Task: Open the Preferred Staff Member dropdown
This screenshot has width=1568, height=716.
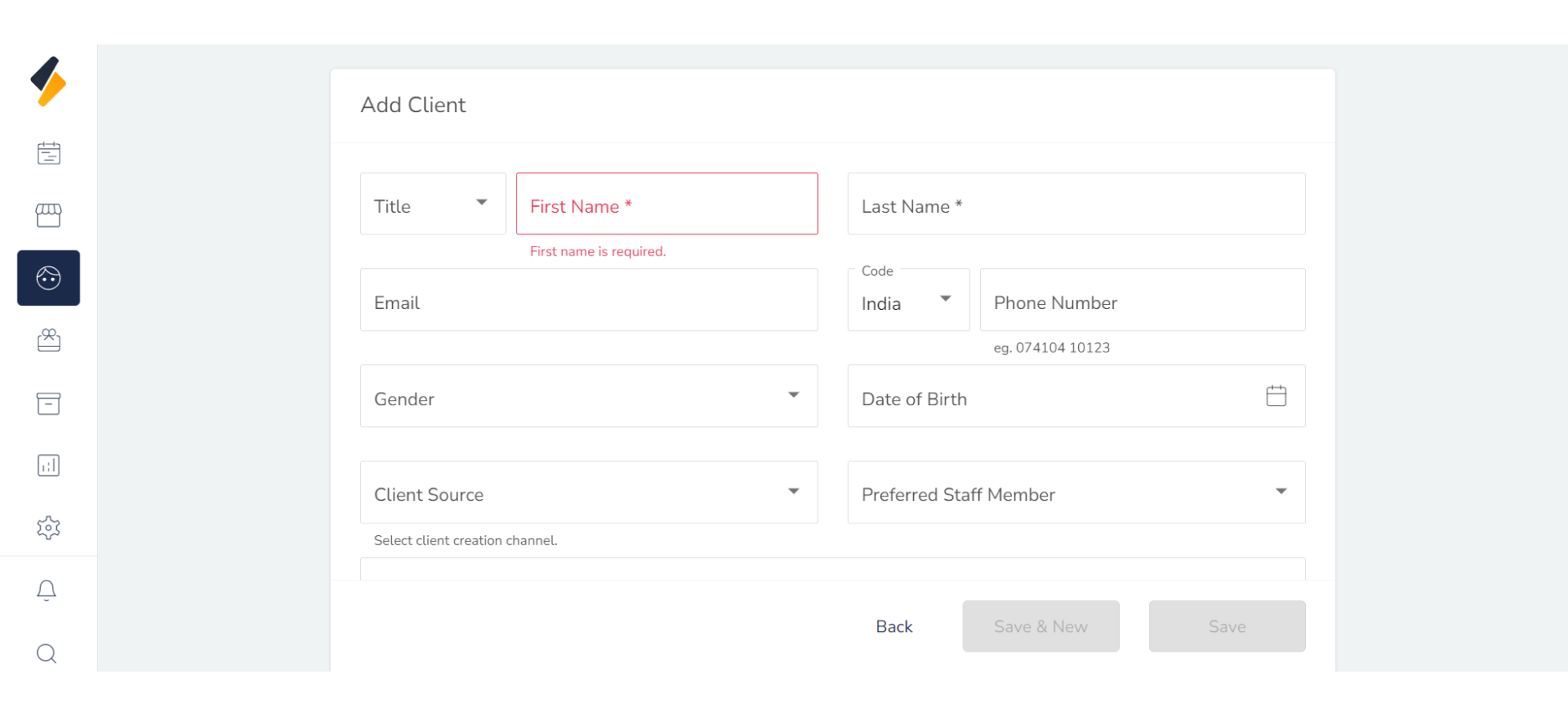Action: pyautogui.click(x=1076, y=492)
